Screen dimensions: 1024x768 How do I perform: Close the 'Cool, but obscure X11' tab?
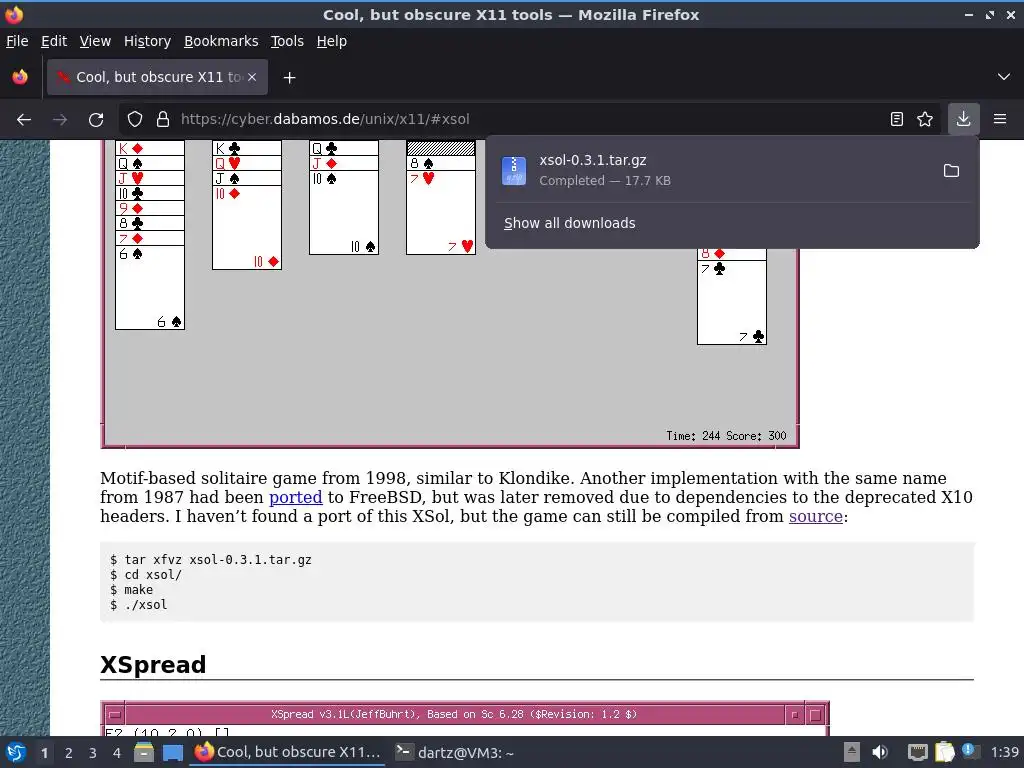[252, 77]
